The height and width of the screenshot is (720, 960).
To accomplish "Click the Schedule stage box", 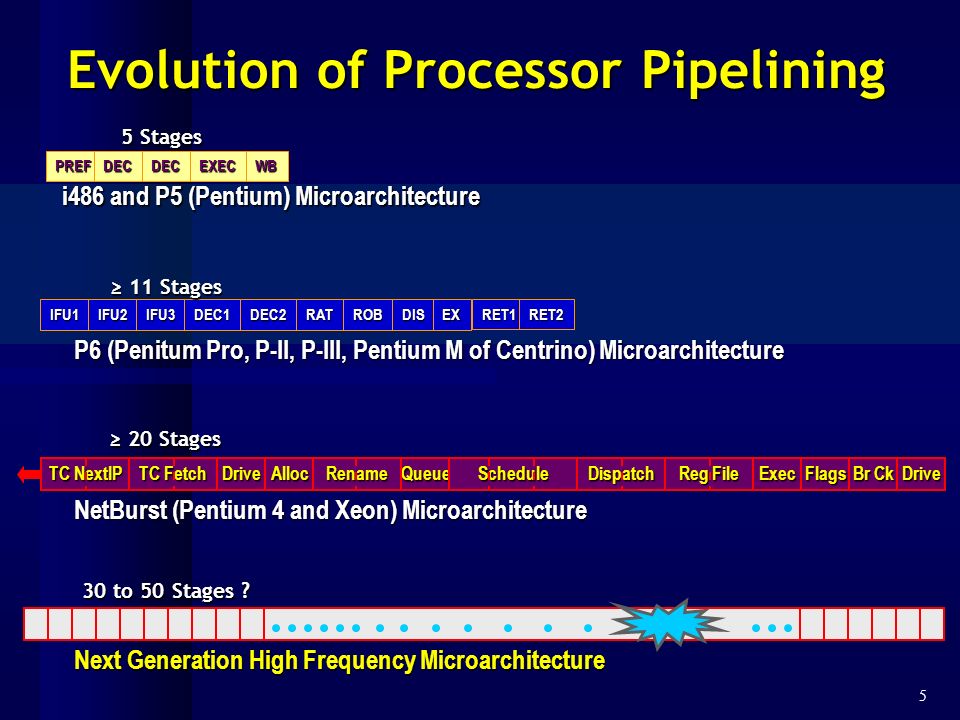I will 513,474.
